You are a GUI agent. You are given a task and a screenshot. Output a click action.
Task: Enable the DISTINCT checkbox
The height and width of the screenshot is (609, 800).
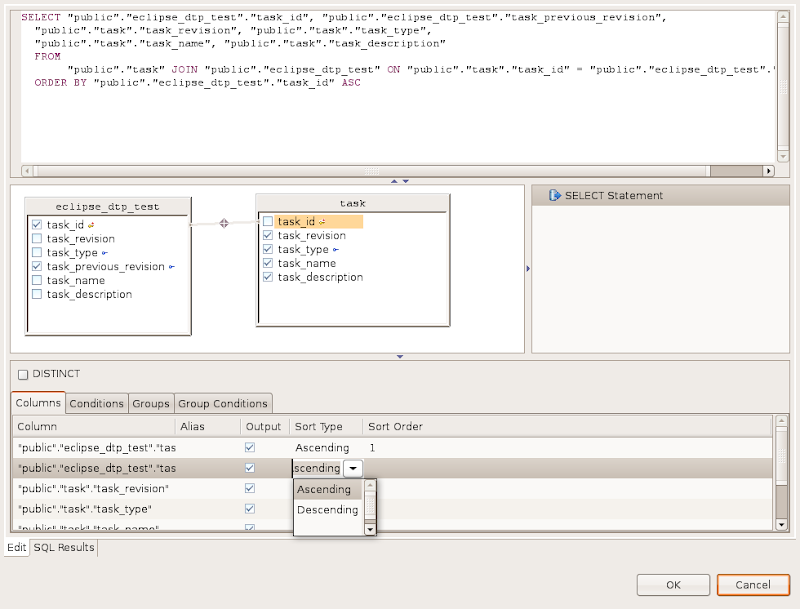click(23, 374)
